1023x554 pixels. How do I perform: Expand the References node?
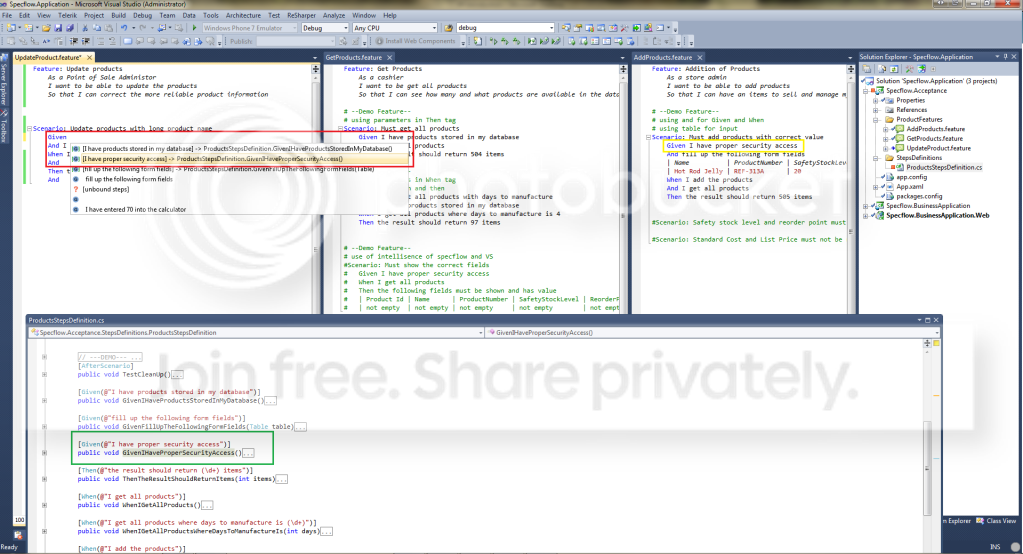(876, 110)
